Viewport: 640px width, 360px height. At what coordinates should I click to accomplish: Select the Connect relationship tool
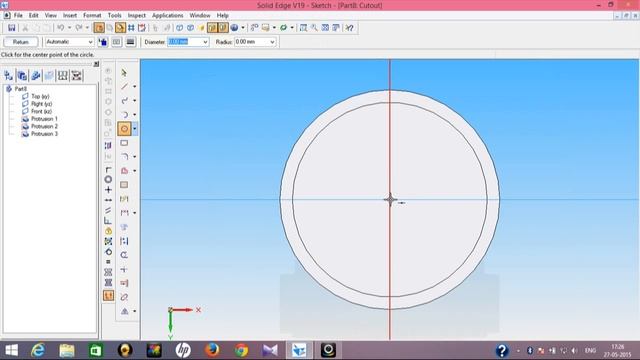(x=108, y=169)
